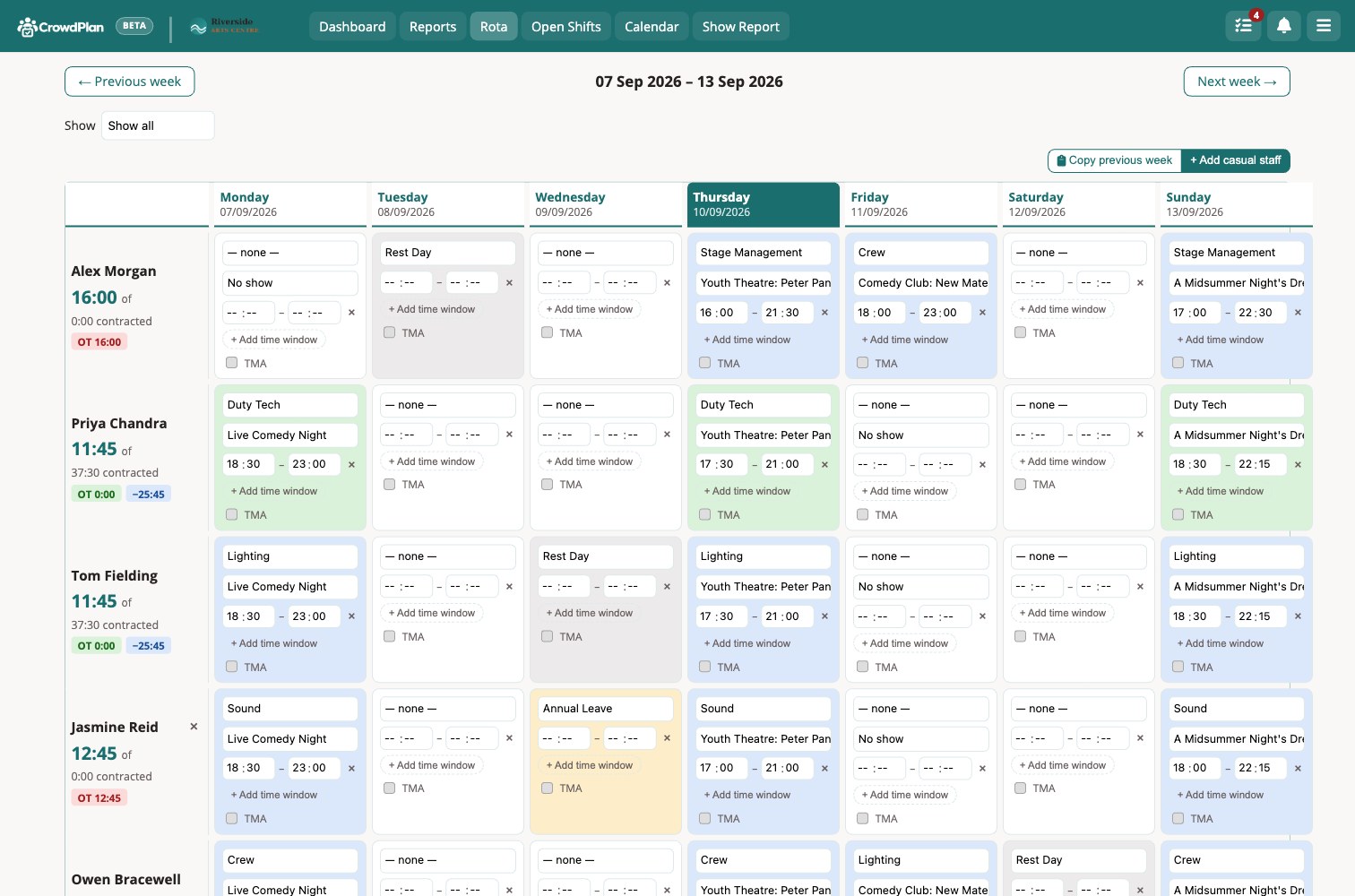Click the CrowdPlan logo

pyautogui.click(x=61, y=27)
